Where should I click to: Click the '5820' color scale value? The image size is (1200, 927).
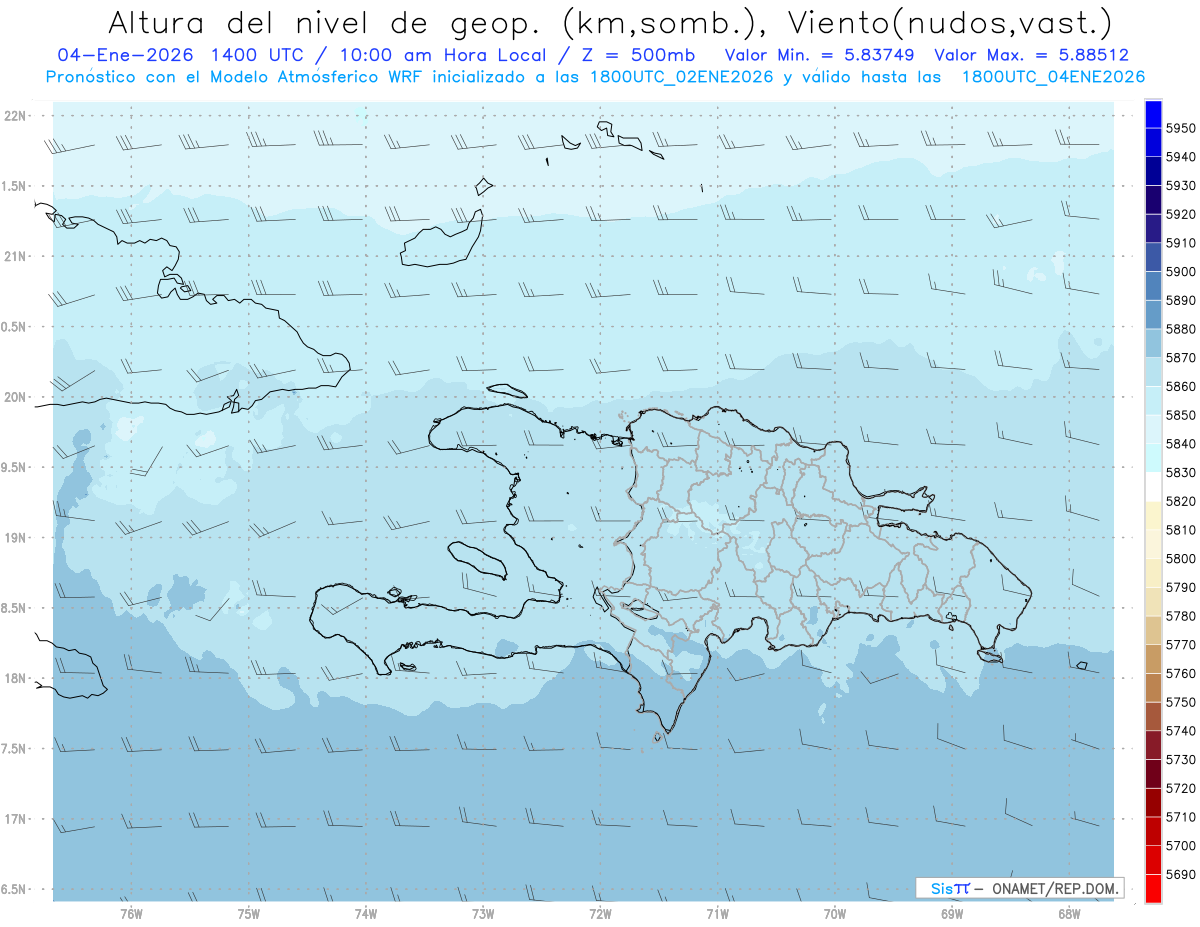point(1180,501)
